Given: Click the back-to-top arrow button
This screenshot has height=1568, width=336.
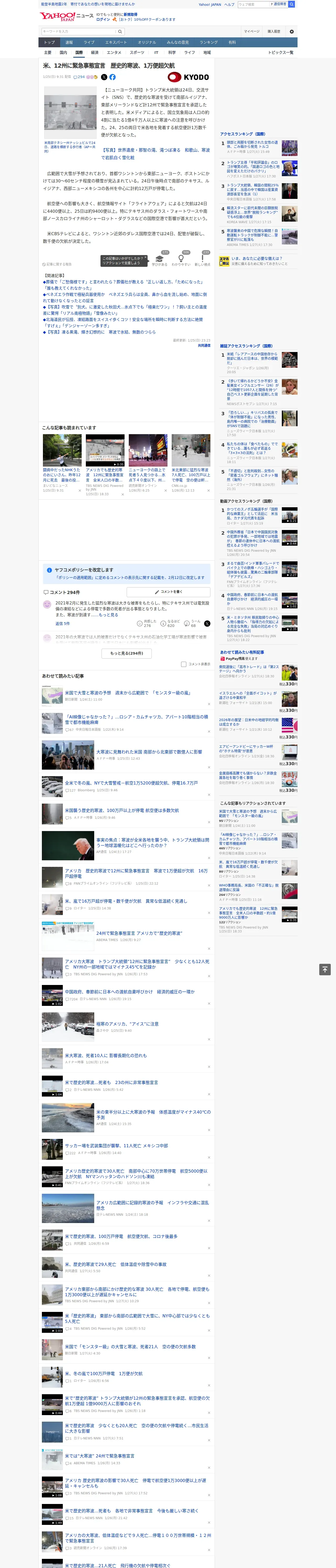Looking at the screenshot, I should 325,970.
